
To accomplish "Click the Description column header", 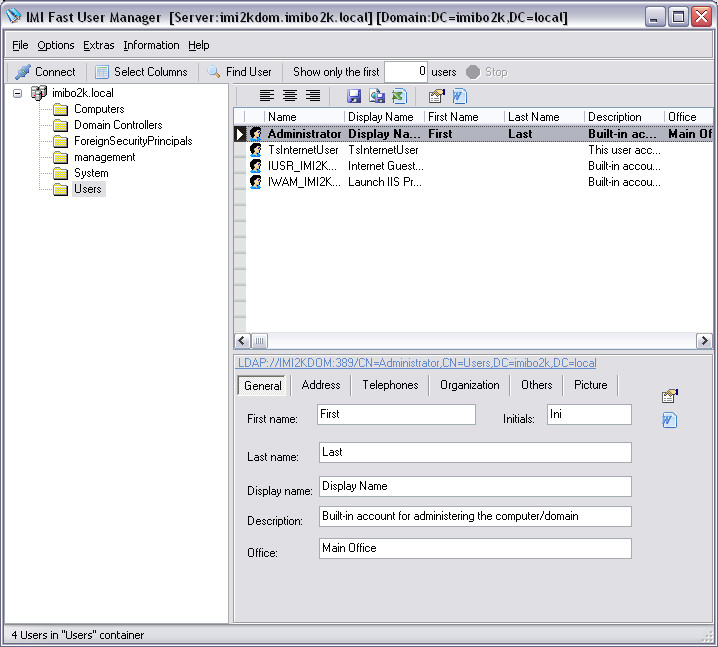I will (x=624, y=117).
